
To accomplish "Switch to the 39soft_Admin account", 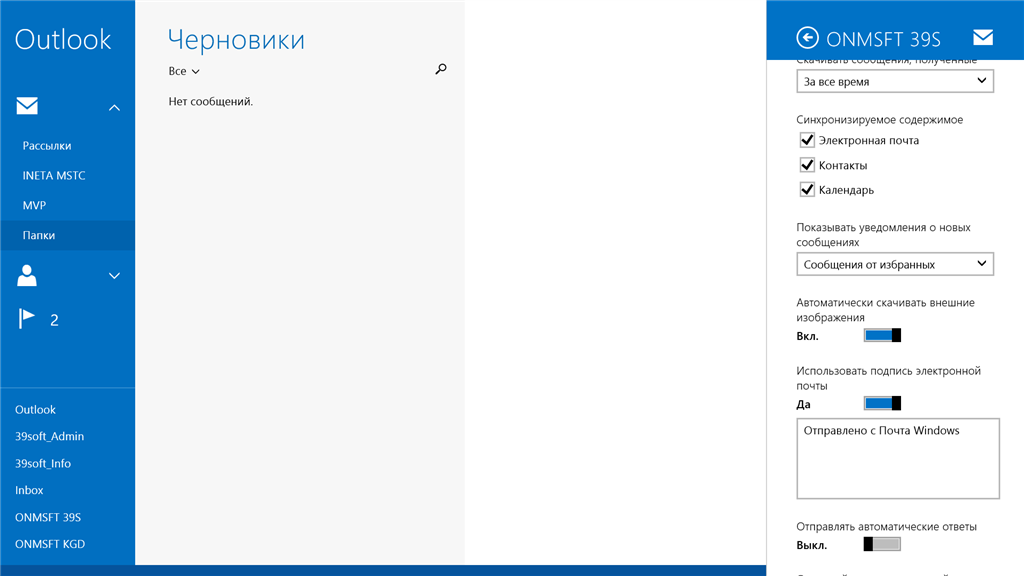I will [x=50, y=436].
